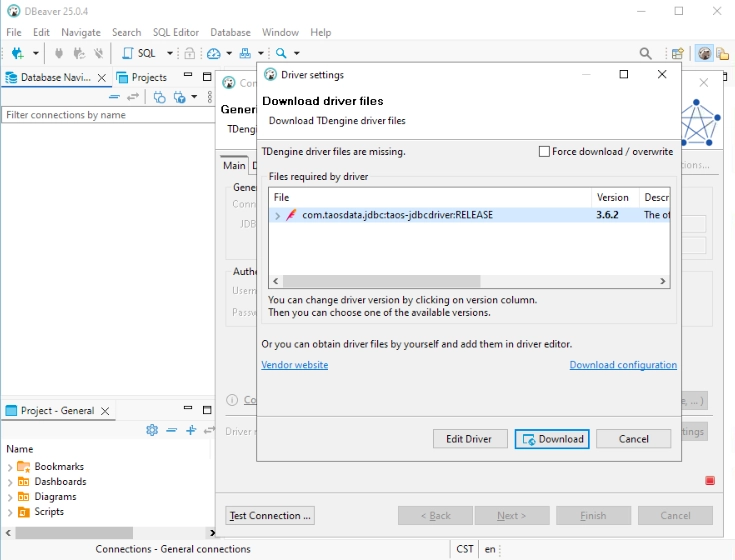Viewport: 735px width, 560px height.
Task: Click the transaction lock icon
Action: point(189,53)
